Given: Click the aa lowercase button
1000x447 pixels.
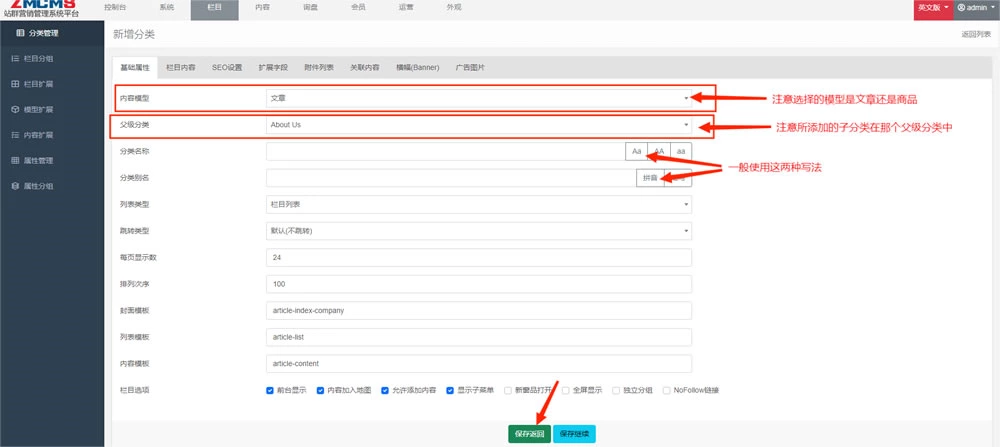Looking at the screenshot, I should click(x=681, y=151).
